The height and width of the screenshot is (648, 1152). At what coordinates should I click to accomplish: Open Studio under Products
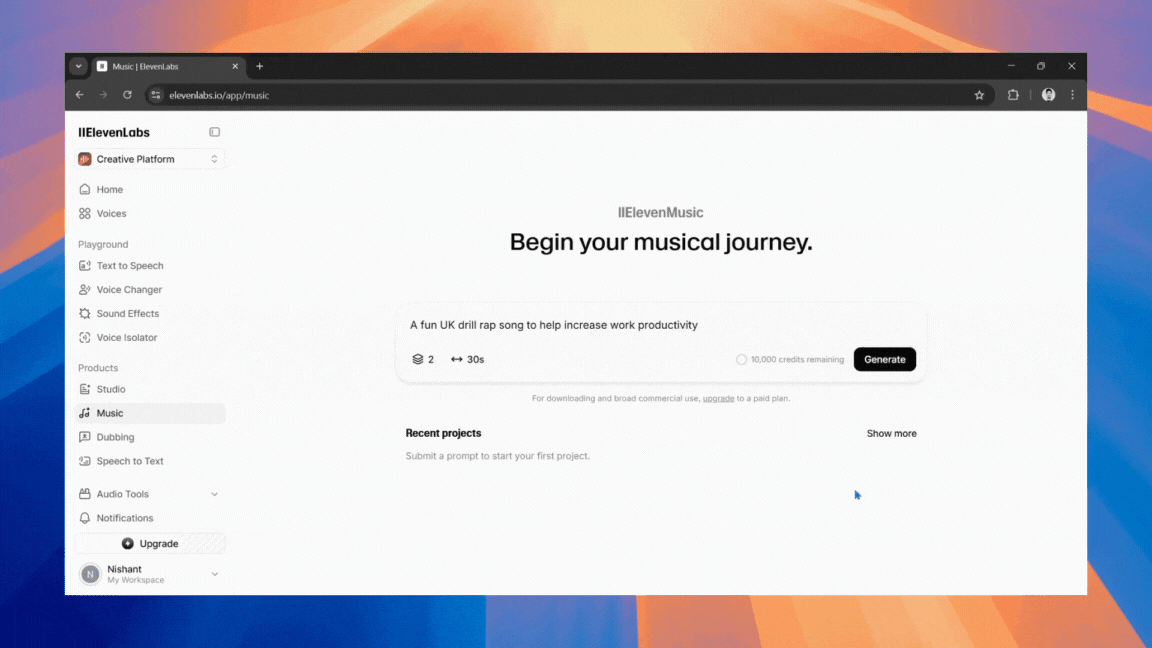111,389
